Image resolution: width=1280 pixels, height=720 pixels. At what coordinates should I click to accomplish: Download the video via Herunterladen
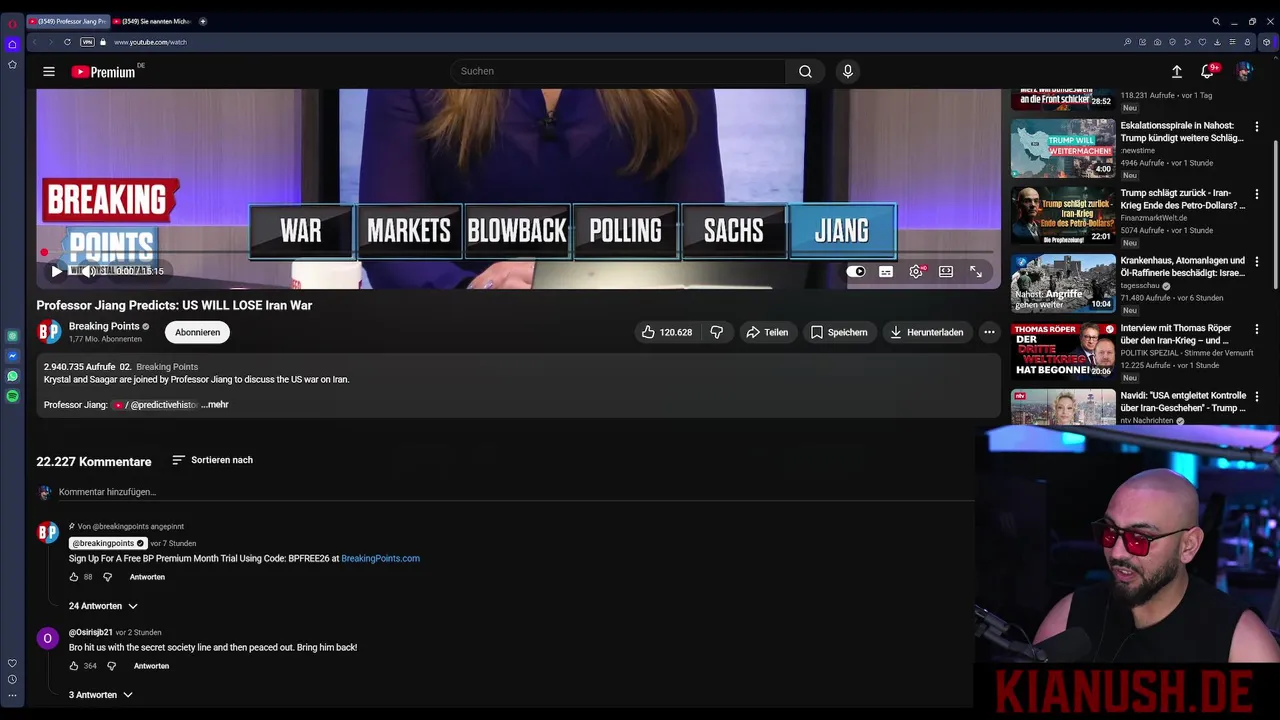click(x=927, y=332)
